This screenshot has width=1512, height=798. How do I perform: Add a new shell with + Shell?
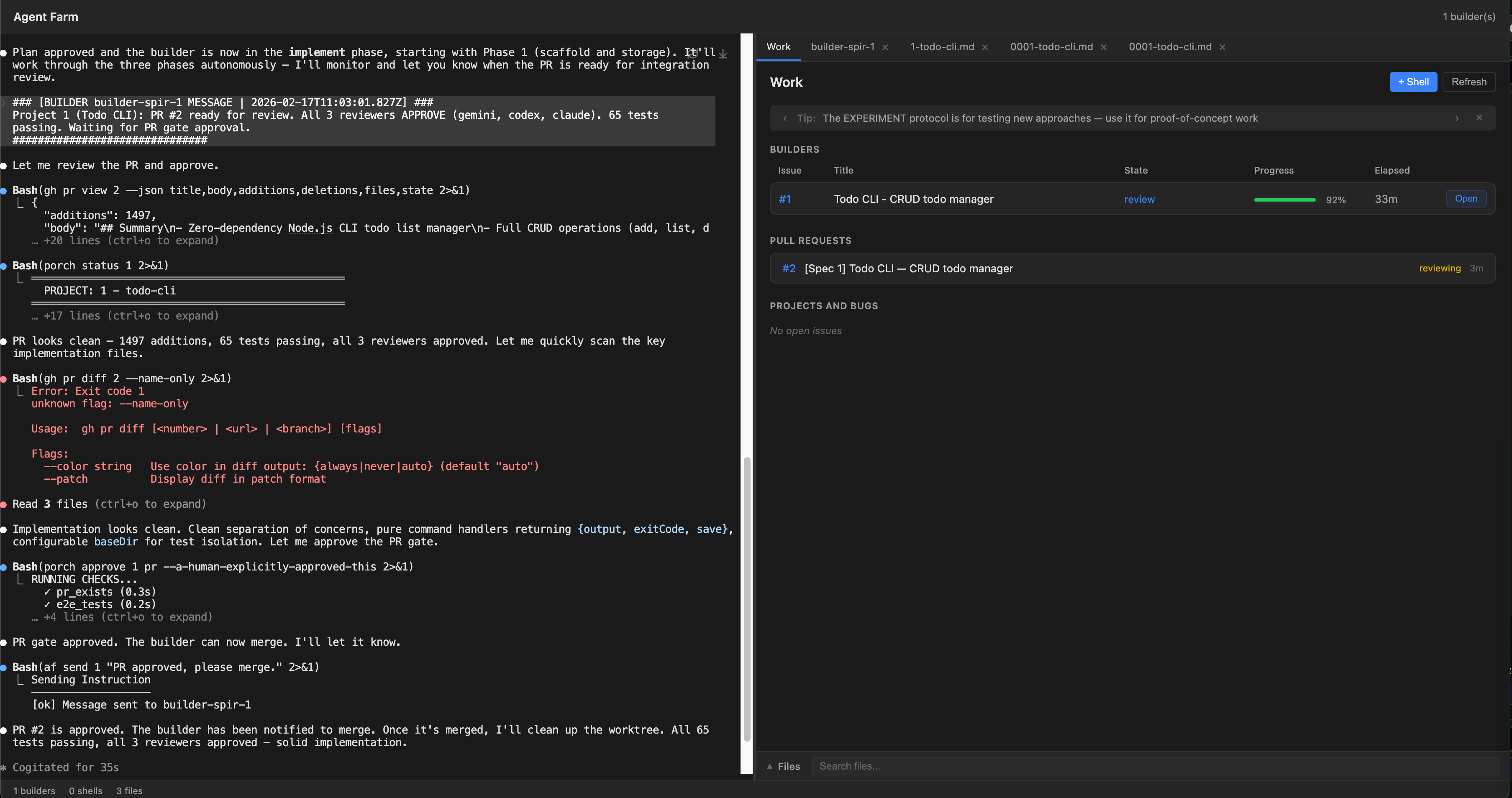coord(1413,82)
